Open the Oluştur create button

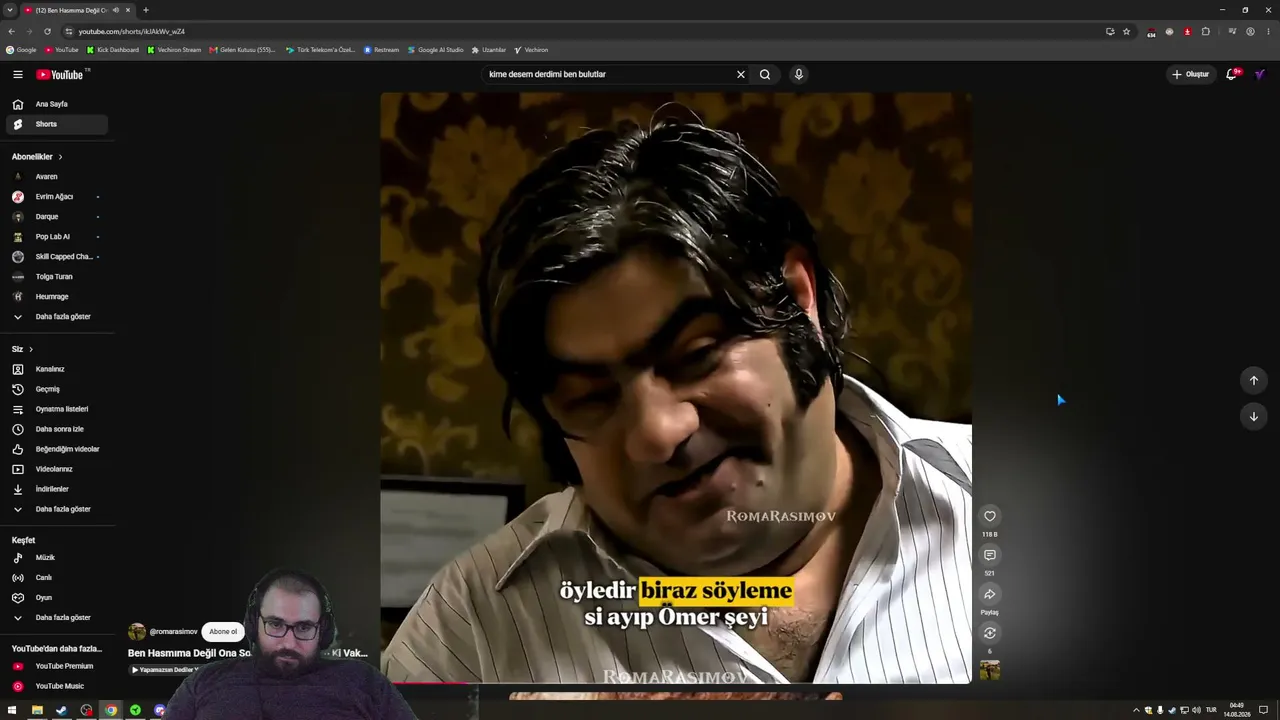(1190, 74)
